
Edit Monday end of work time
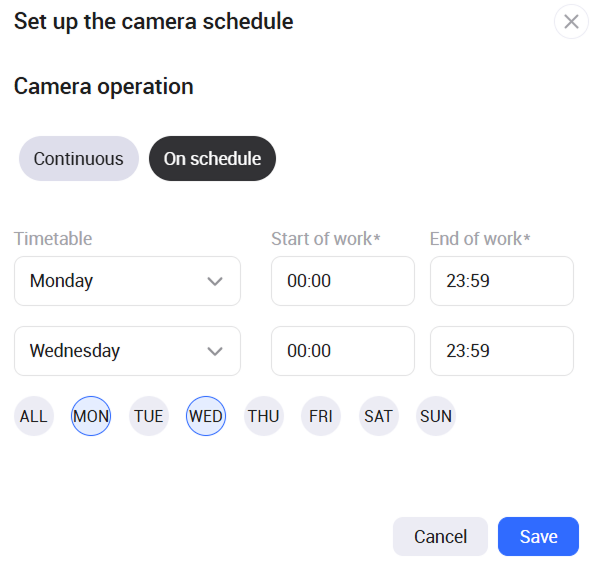502,281
